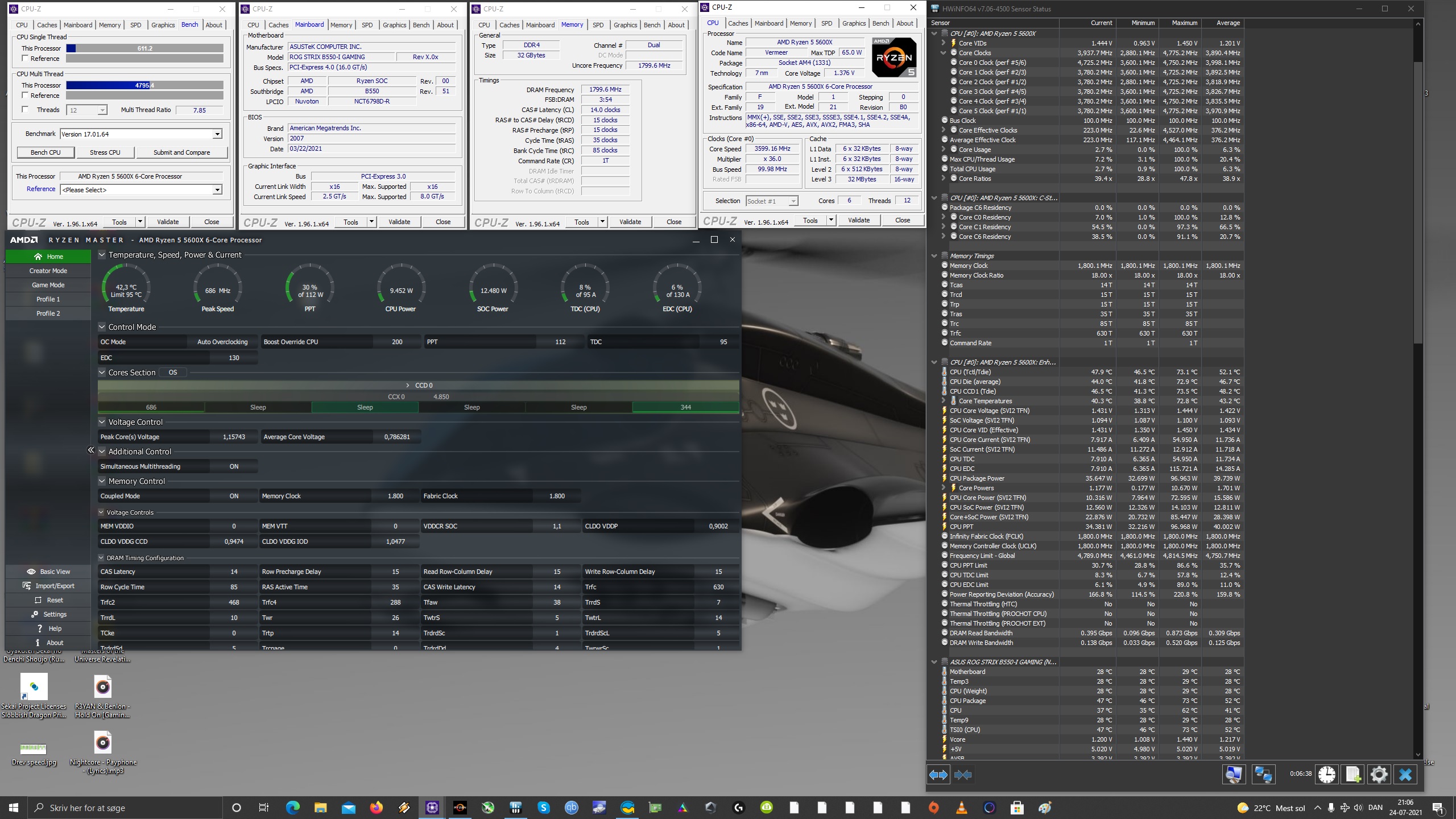The height and width of the screenshot is (819, 1456).
Task: Collapse Memory Timings group in HWiNFO
Action: pos(934,256)
